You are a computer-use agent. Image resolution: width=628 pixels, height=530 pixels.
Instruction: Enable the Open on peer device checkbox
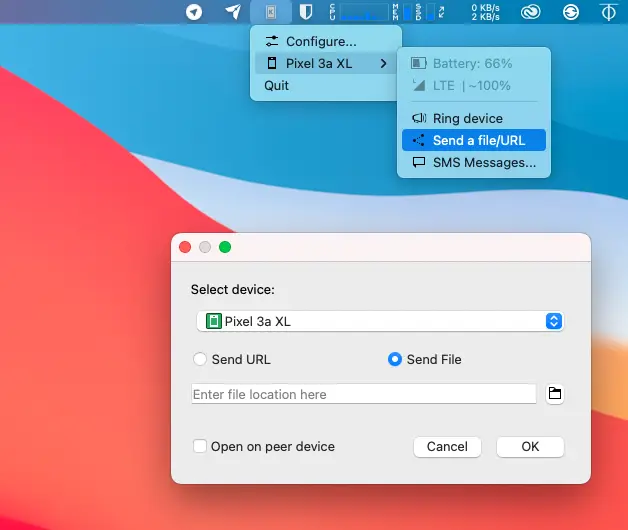point(199,446)
